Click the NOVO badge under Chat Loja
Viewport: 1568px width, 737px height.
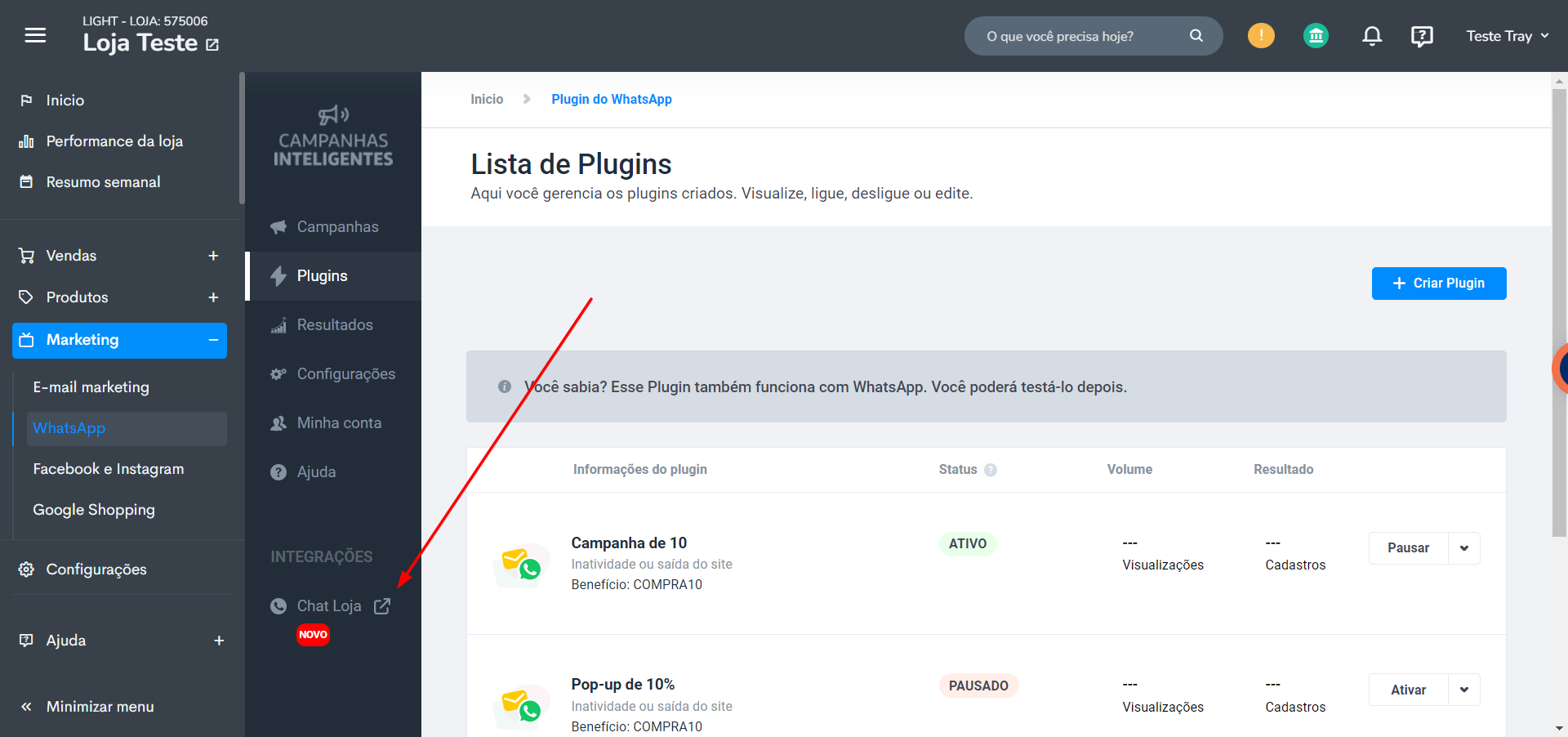coord(313,635)
